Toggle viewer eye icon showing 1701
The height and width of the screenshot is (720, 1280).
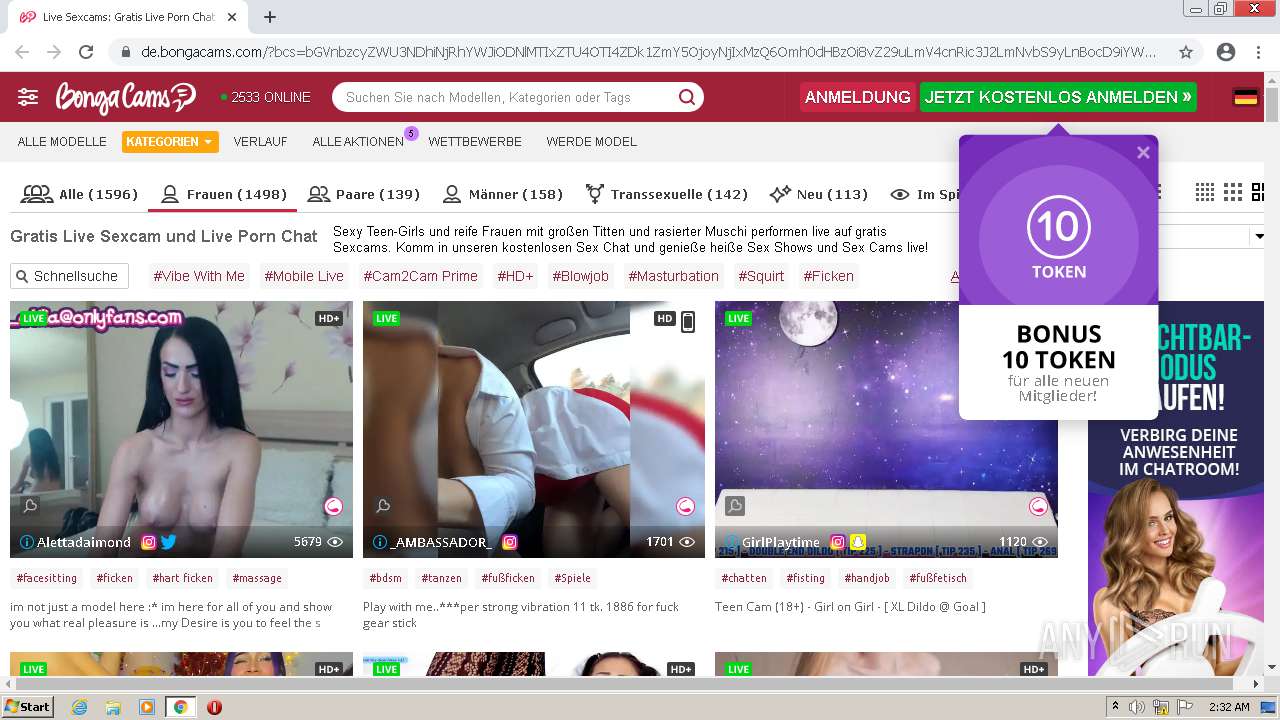click(687, 542)
